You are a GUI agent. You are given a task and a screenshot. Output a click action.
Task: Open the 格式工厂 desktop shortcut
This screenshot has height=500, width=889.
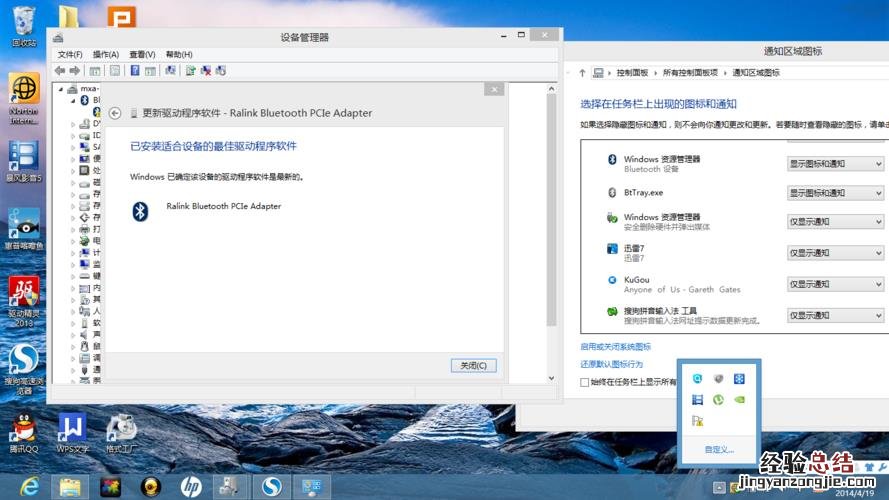(121, 434)
